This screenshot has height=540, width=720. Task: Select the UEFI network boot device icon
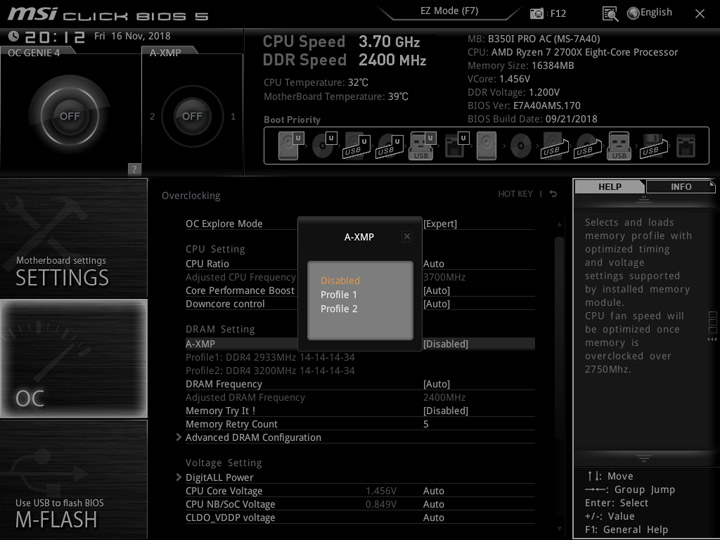tap(456, 145)
